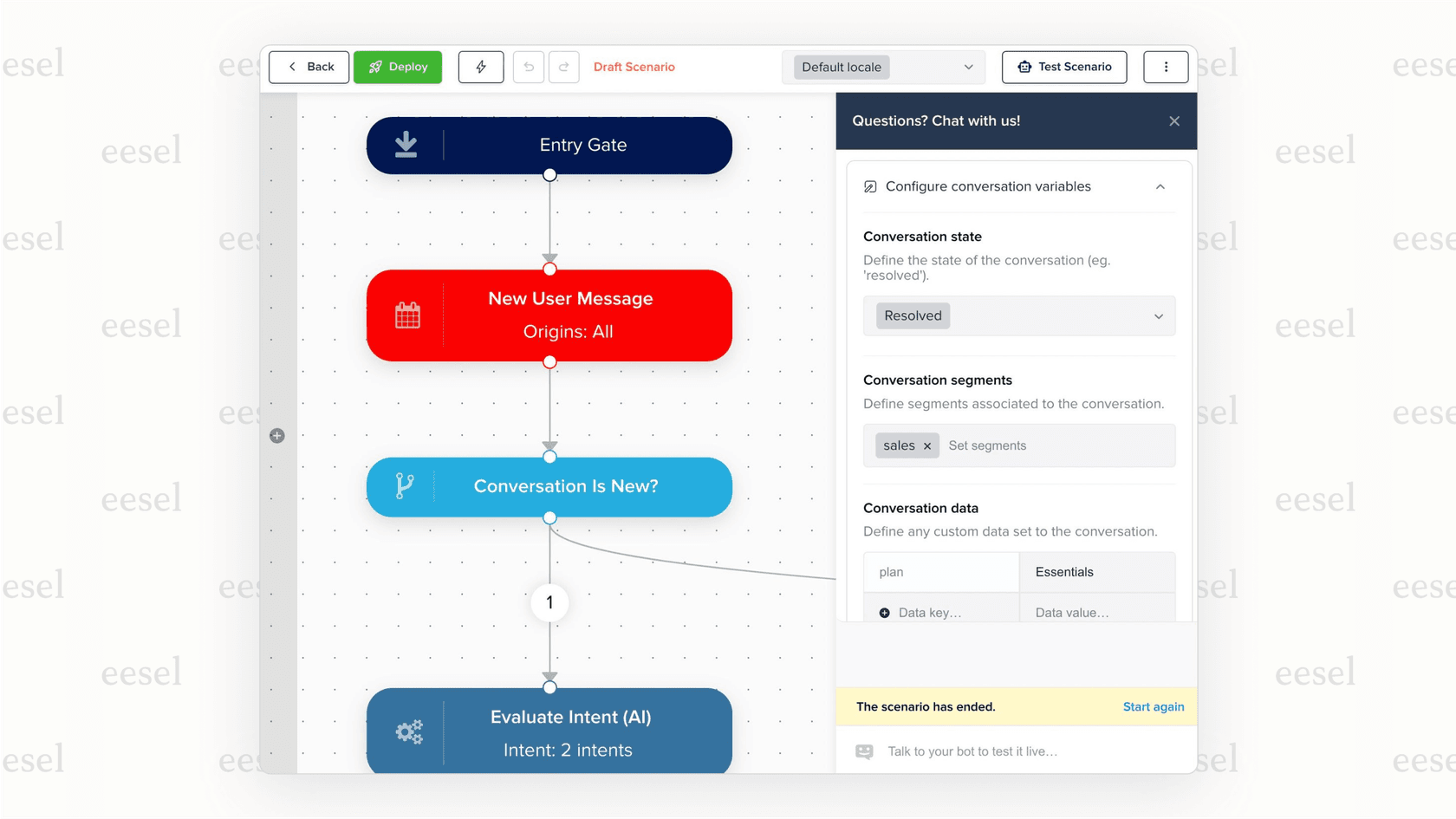This screenshot has width=1456, height=819.
Task: Open the Resolved conversation state dropdown
Action: pos(1159,315)
